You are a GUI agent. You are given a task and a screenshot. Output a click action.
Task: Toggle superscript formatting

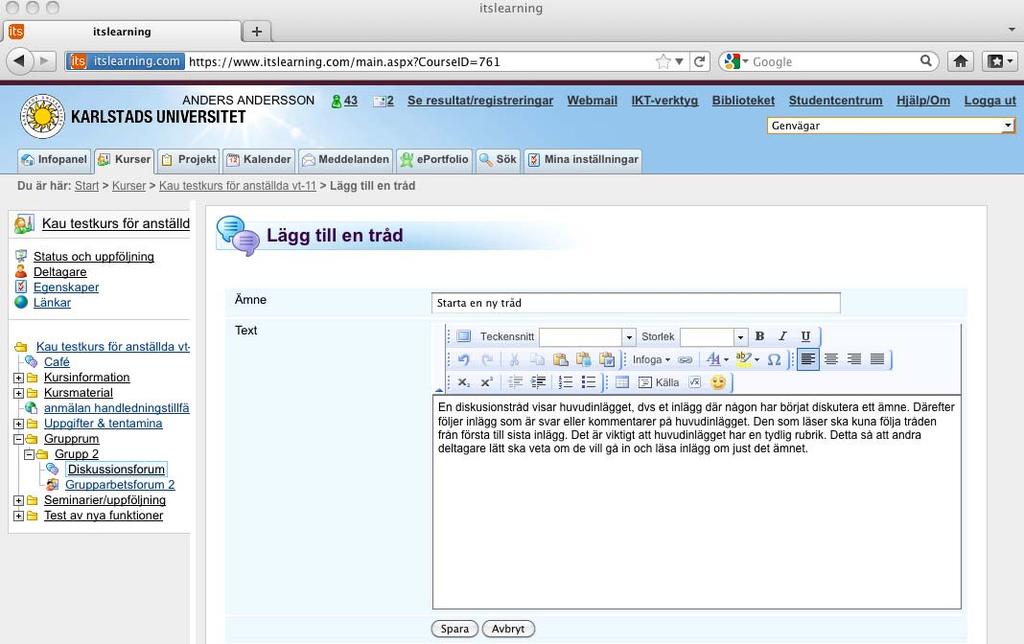point(487,382)
